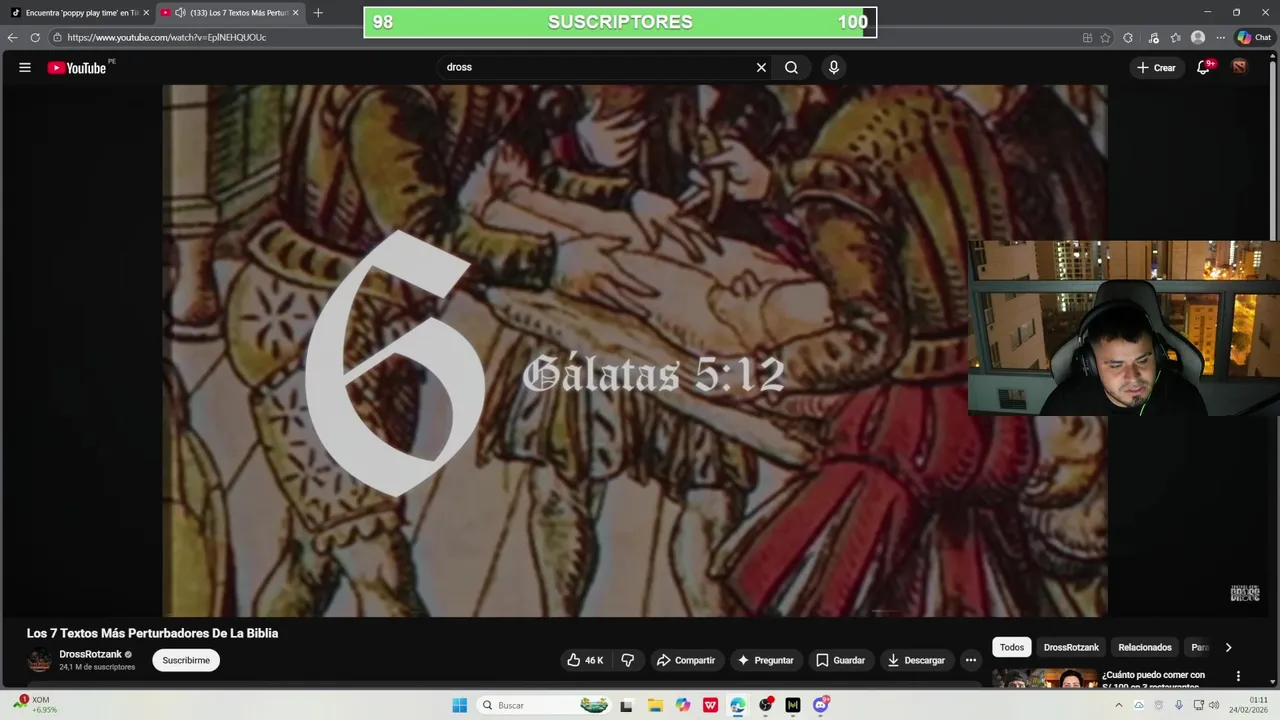Screen dimensions: 1280x720
Task: Switch to the 'Encuentra poppy play time' tab
Action: point(75,12)
